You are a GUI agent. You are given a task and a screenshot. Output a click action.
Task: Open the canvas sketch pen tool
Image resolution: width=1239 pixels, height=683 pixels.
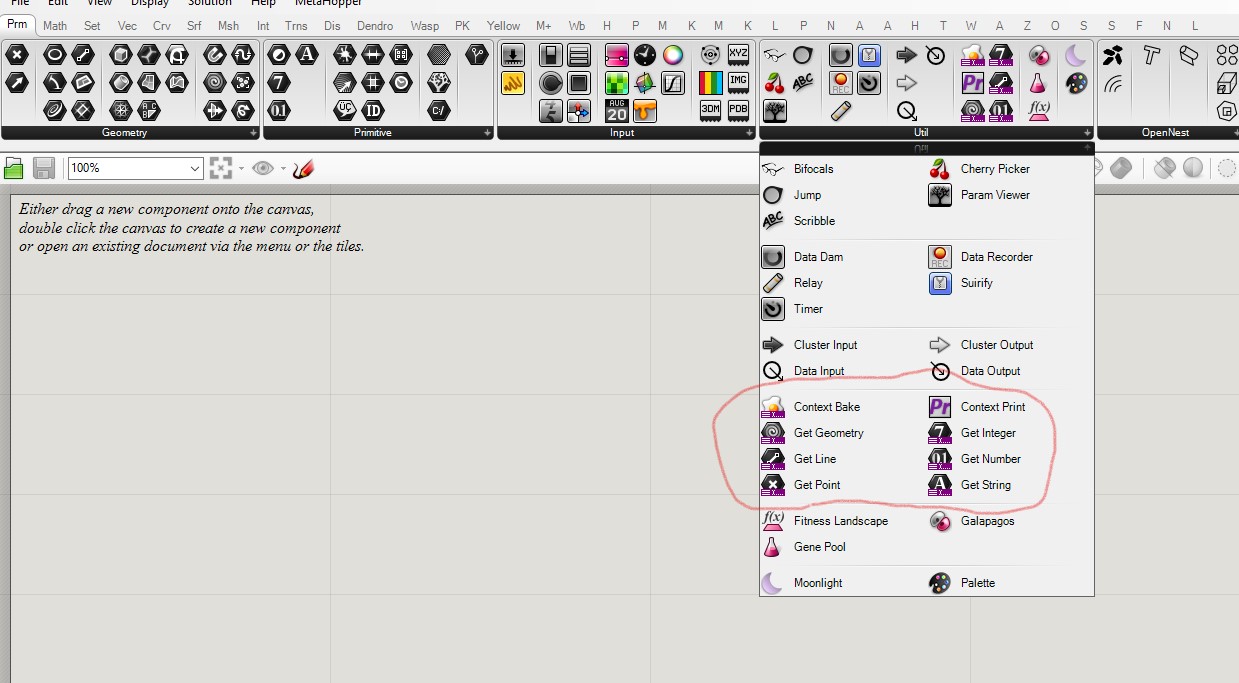[303, 168]
